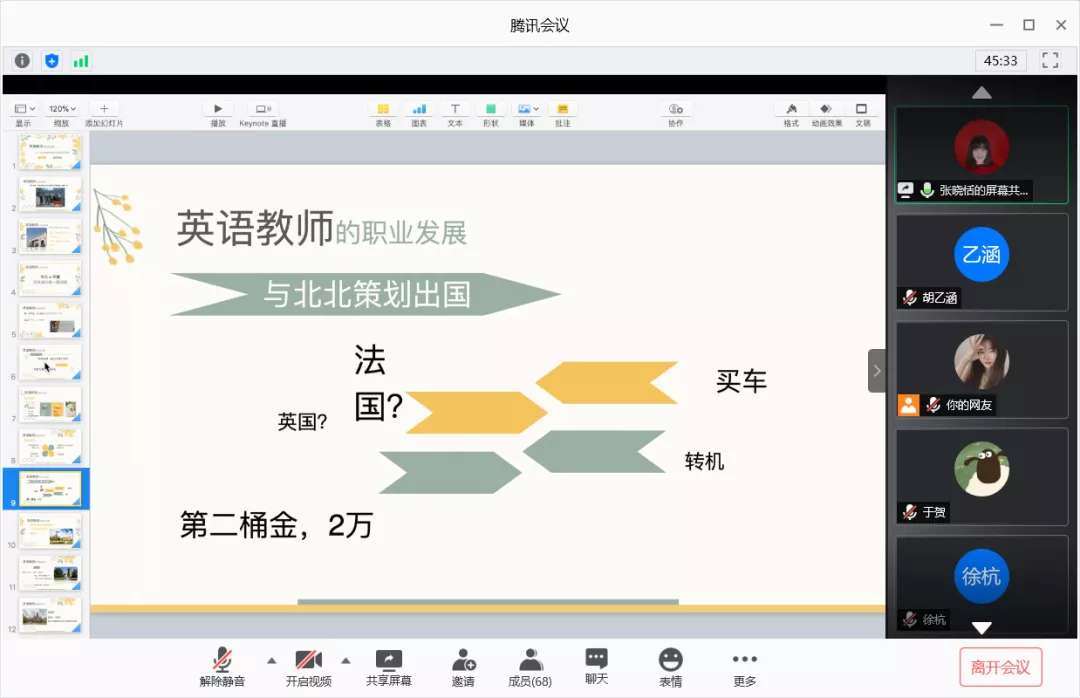
Task: Open the Members (68) list
Action: [x=530, y=666]
